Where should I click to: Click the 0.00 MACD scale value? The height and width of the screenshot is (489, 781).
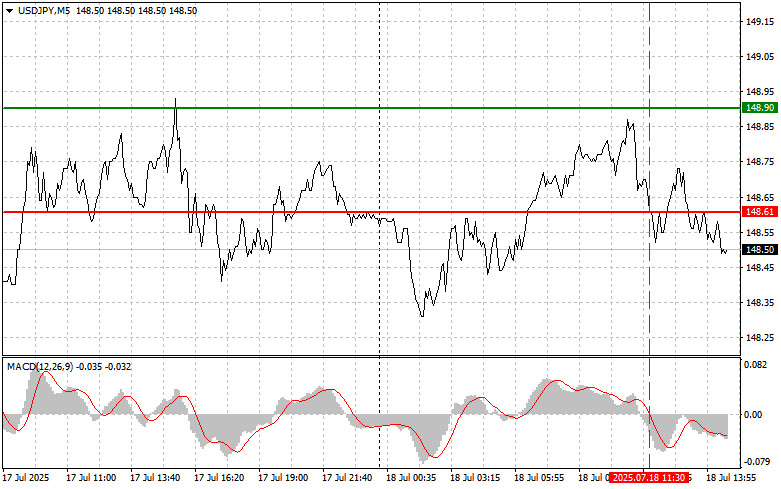(x=753, y=415)
